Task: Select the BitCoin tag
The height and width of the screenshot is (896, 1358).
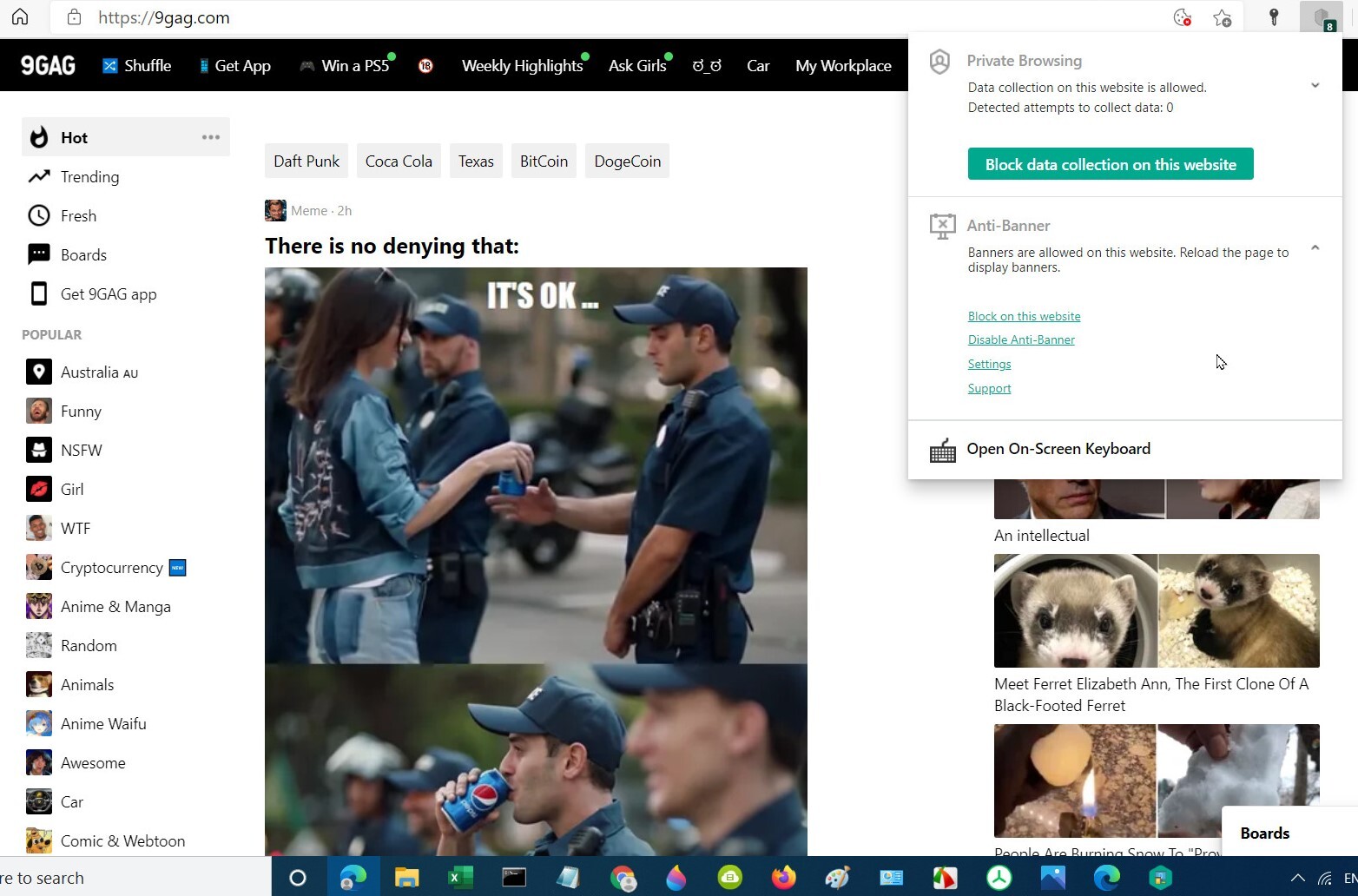Action: [544, 161]
